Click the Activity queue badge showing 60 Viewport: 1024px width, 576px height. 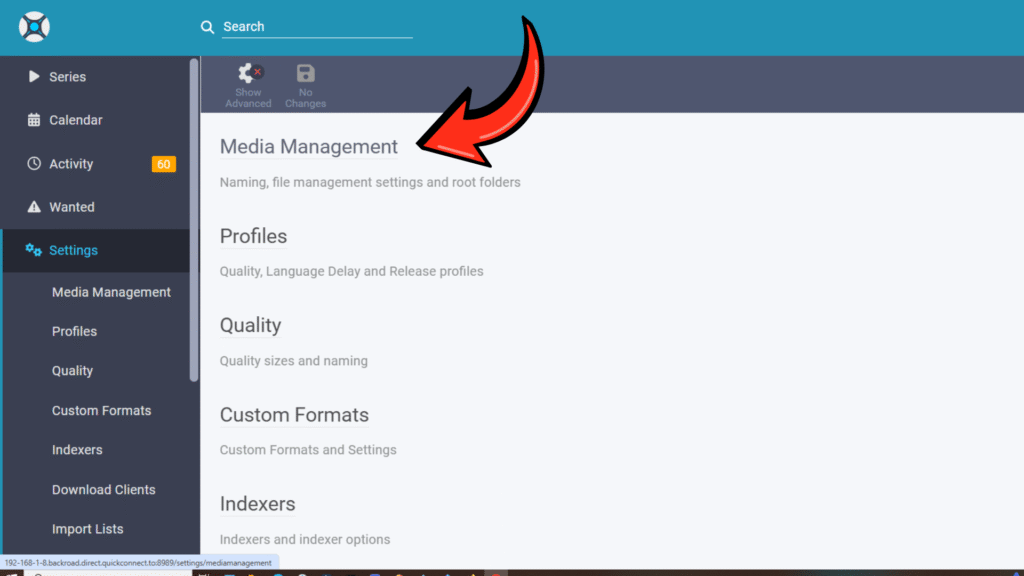tap(163, 164)
